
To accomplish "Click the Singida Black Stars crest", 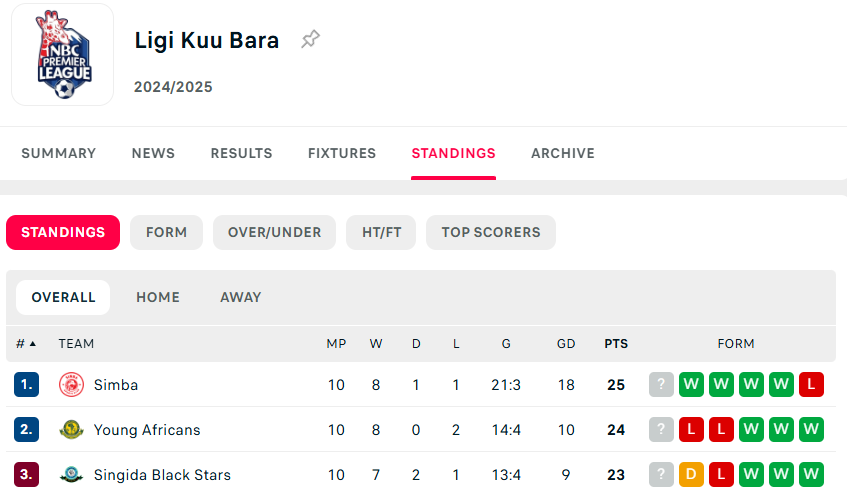I will [x=71, y=475].
